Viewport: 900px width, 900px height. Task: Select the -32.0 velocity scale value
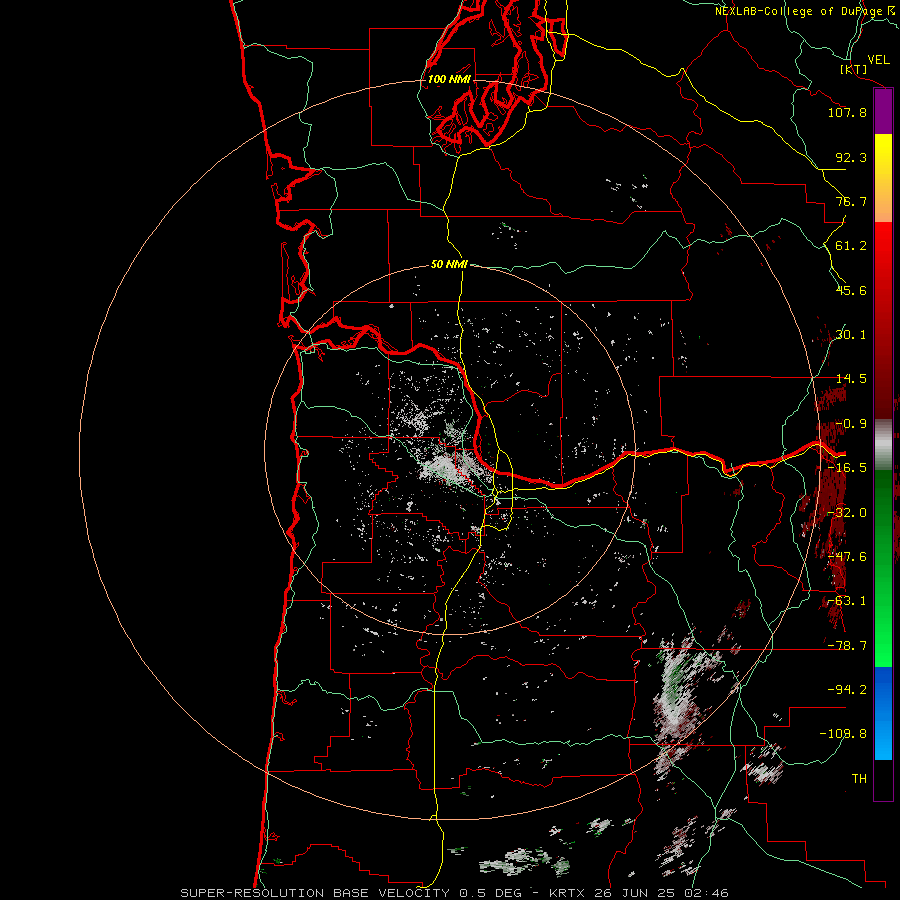click(847, 513)
